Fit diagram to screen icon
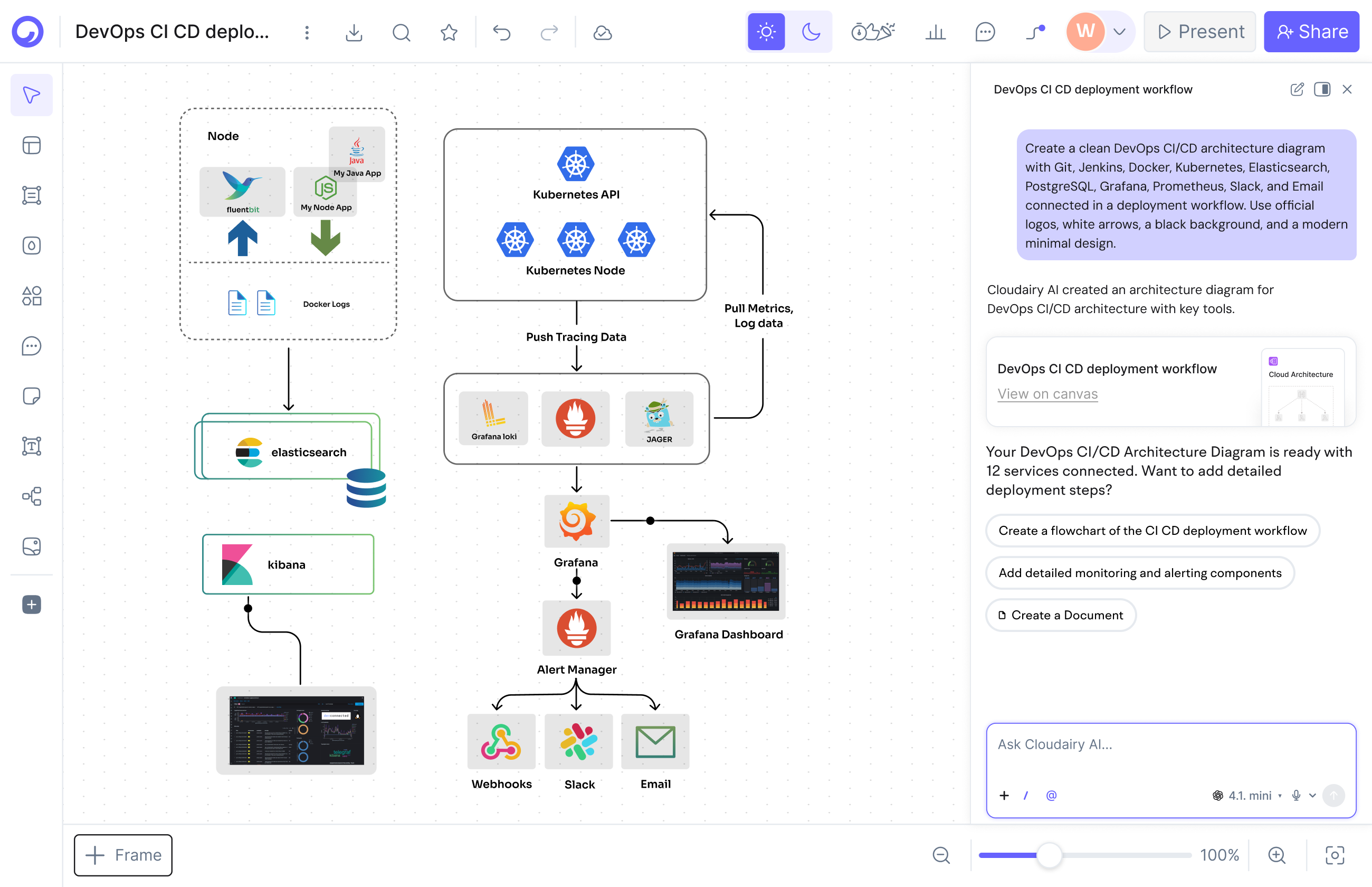 (1335, 855)
